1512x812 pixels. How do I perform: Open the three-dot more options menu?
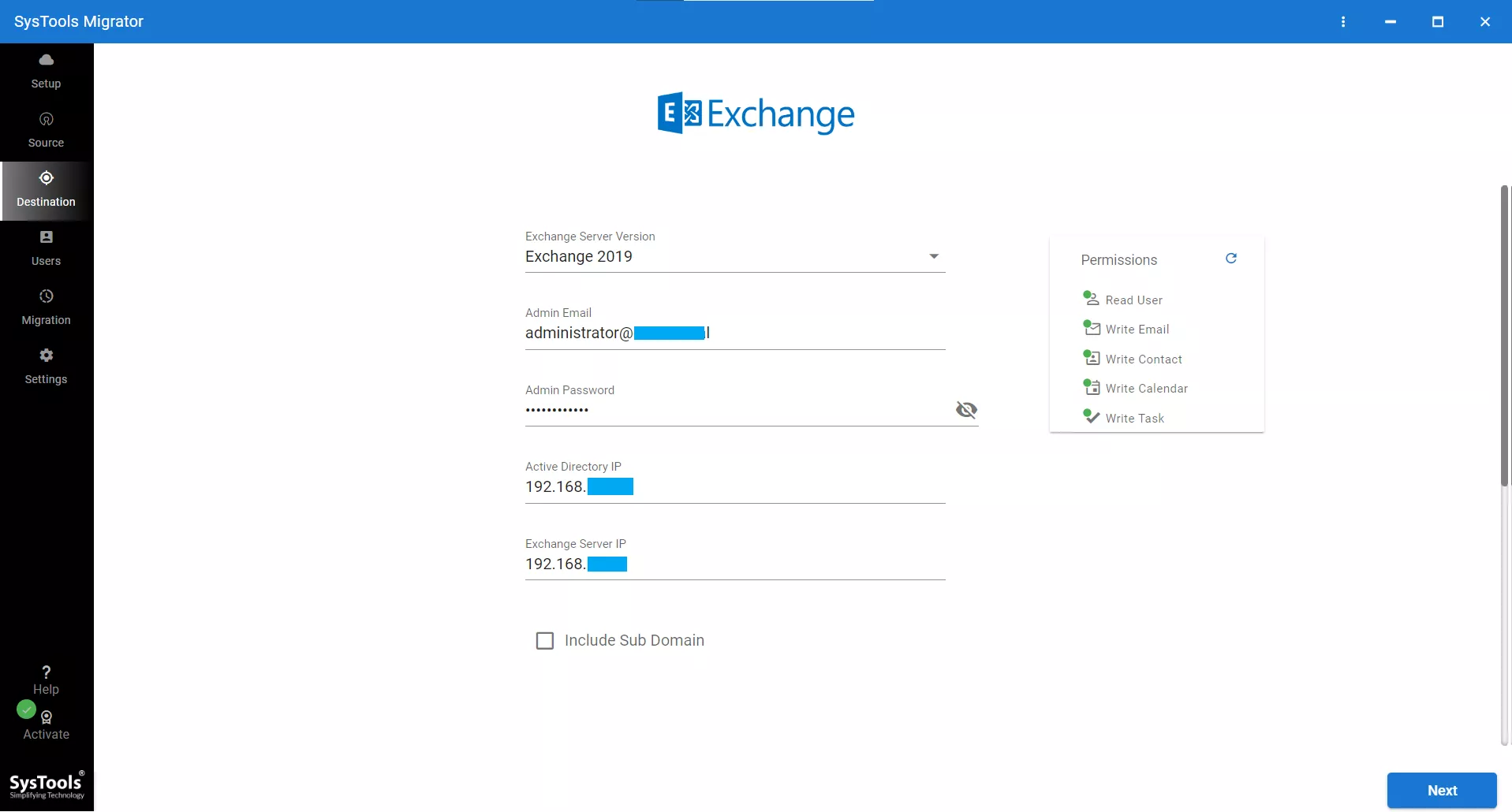coord(1343,22)
